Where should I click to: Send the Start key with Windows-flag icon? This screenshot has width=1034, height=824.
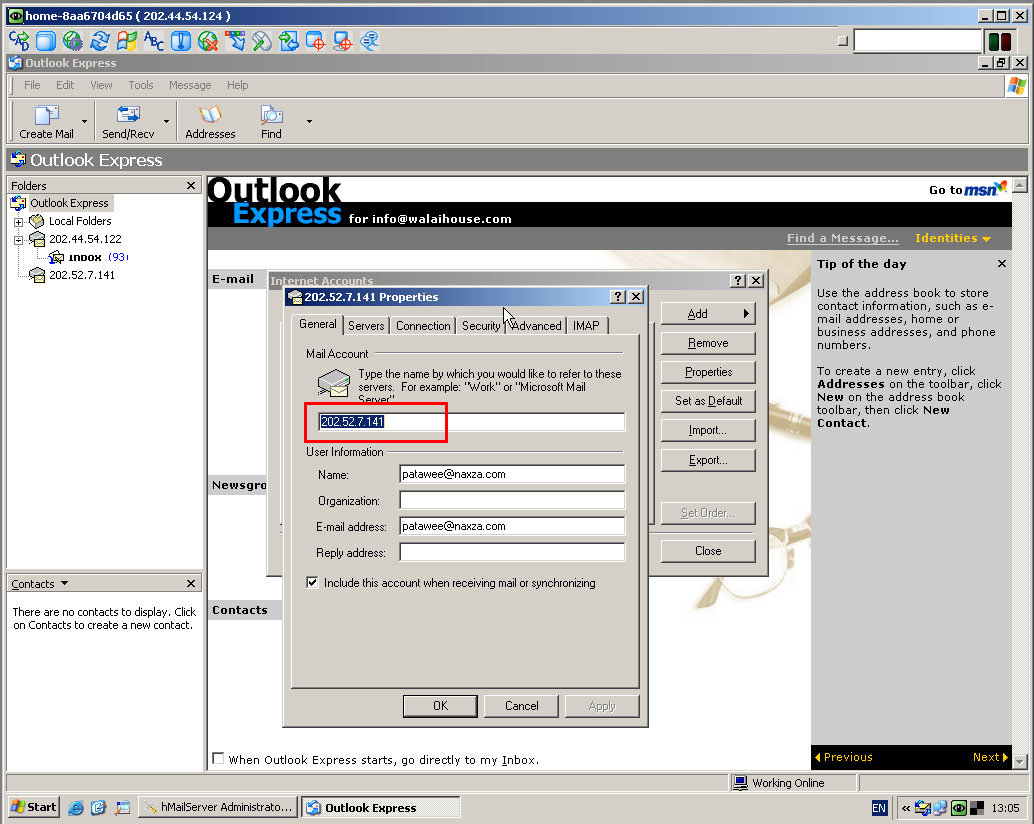(x=127, y=41)
